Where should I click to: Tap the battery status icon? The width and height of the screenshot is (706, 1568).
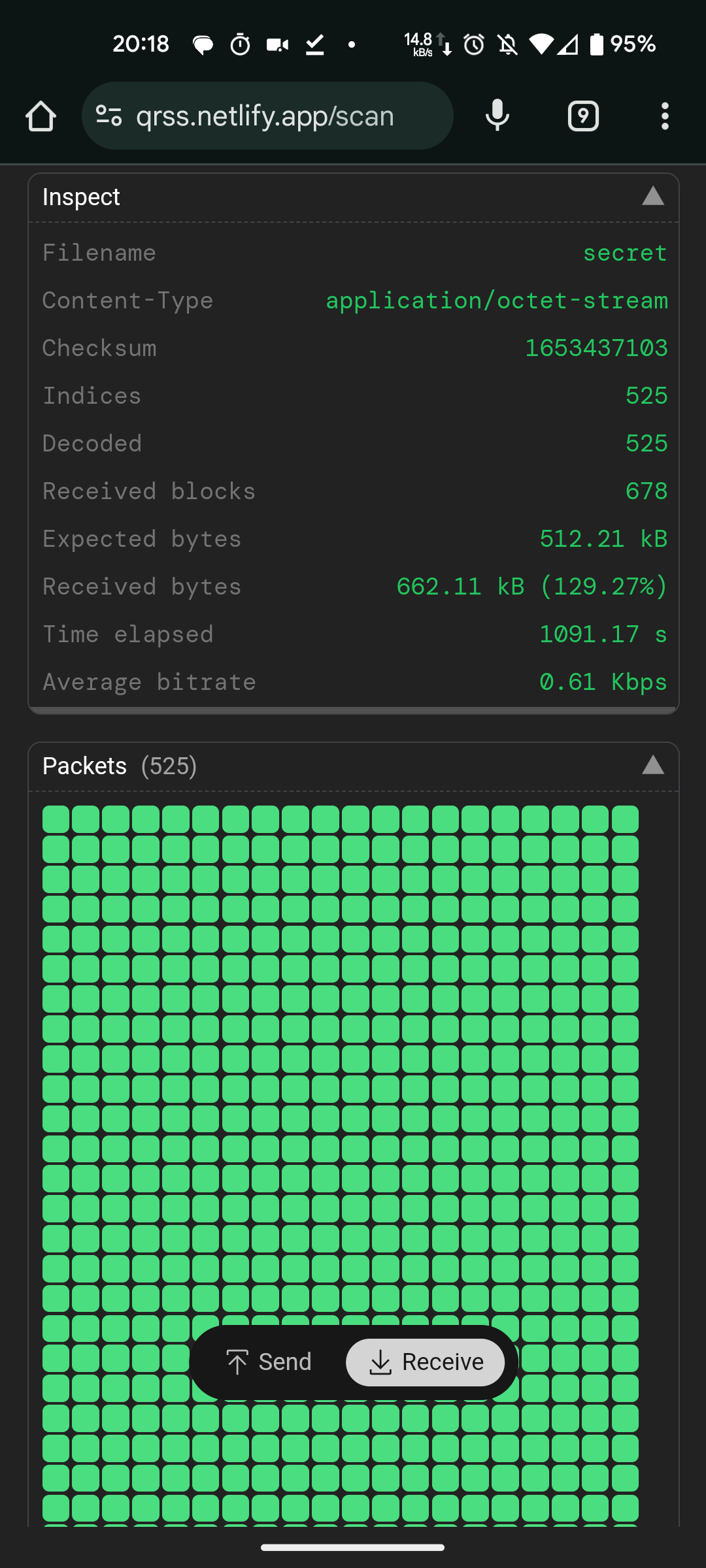[x=596, y=44]
